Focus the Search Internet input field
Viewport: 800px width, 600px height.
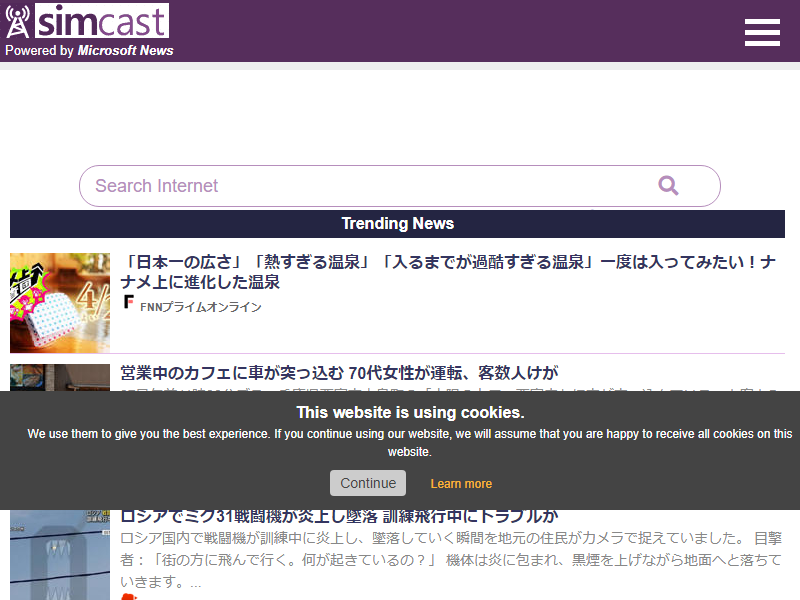click(360, 186)
